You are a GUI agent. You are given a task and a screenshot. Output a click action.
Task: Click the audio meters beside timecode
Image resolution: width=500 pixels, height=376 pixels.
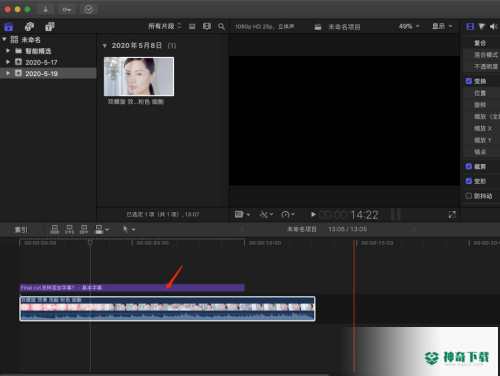(x=395, y=215)
